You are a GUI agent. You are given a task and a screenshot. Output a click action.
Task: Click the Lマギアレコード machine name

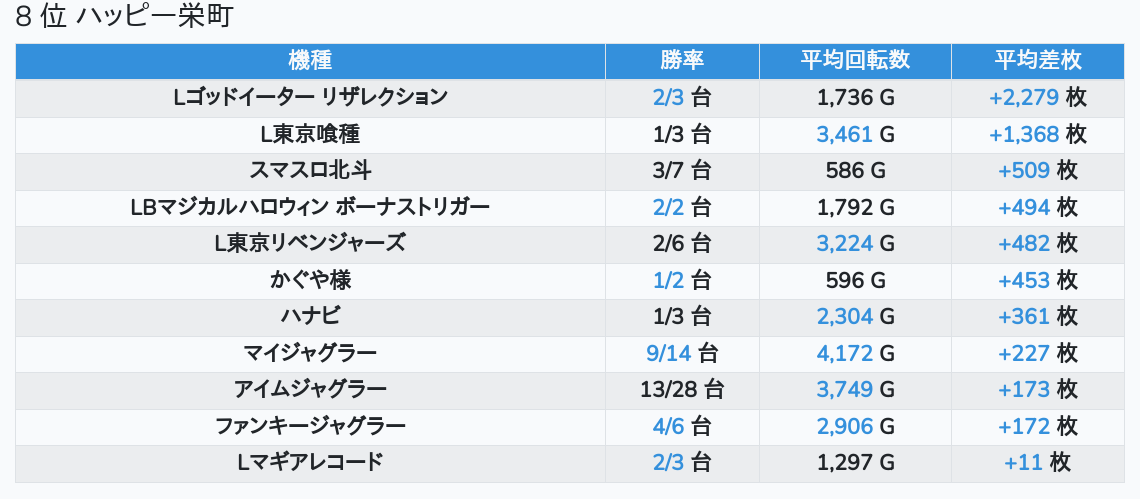(x=310, y=462)
